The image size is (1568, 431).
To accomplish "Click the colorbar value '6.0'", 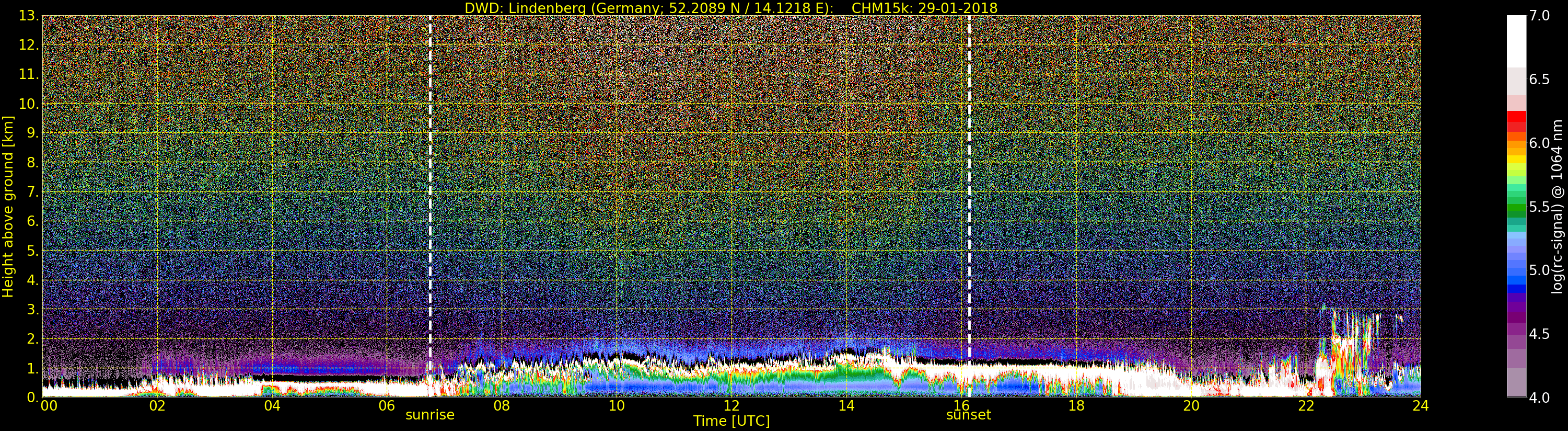I will pyautogui.click(x=1539, y=143).
